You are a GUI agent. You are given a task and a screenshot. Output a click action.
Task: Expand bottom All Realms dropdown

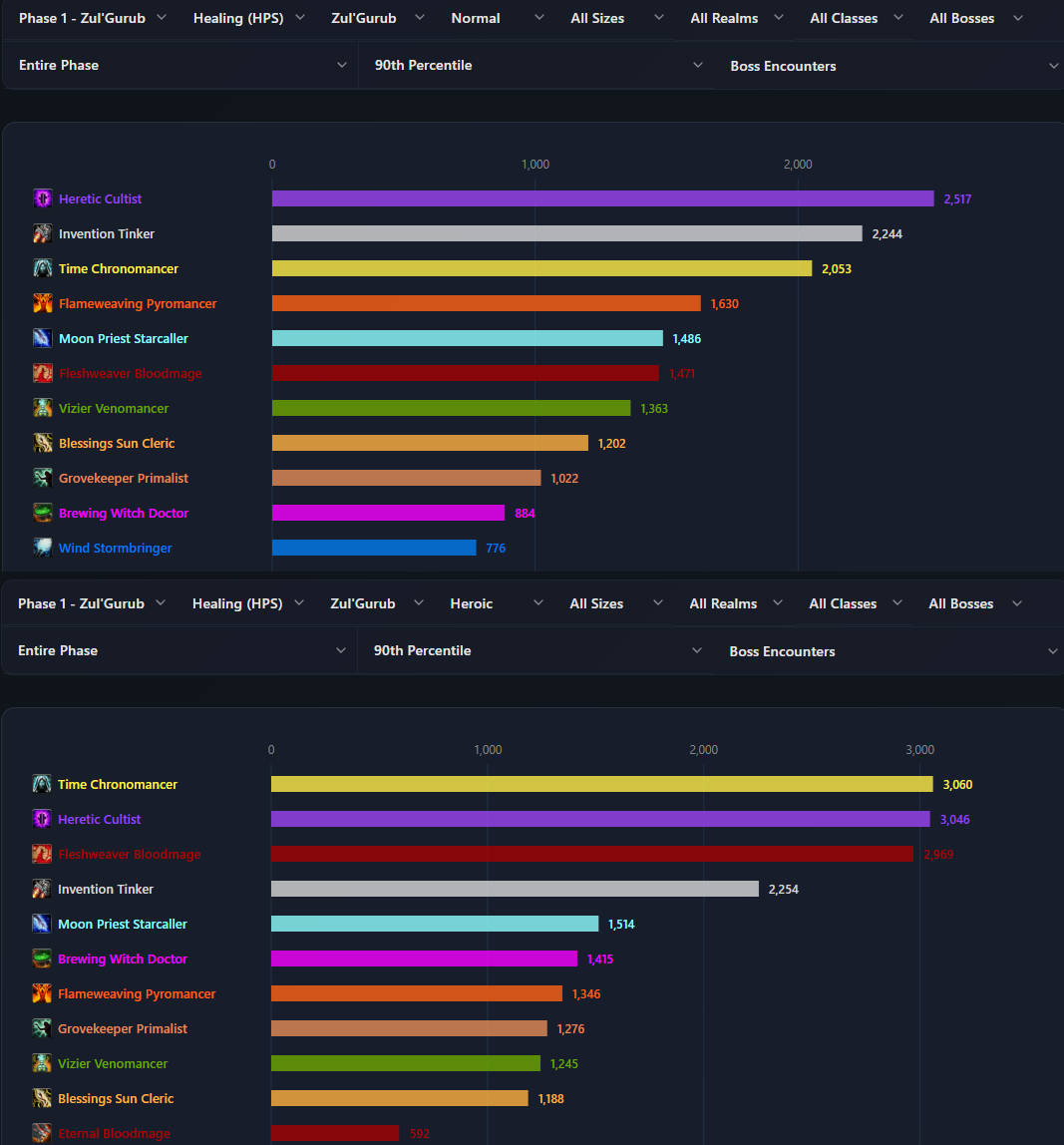[735, 603]
